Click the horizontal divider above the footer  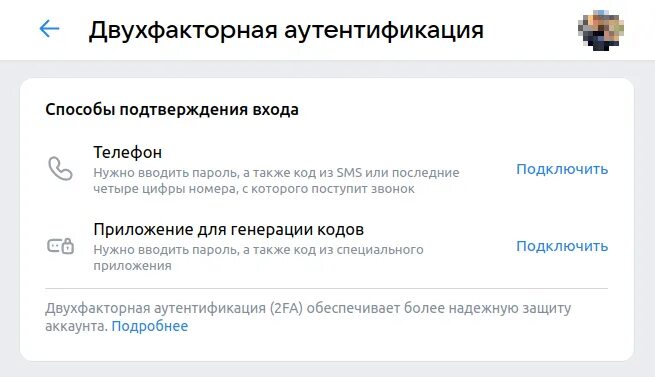pyautogui.click(x=327, y=288)
